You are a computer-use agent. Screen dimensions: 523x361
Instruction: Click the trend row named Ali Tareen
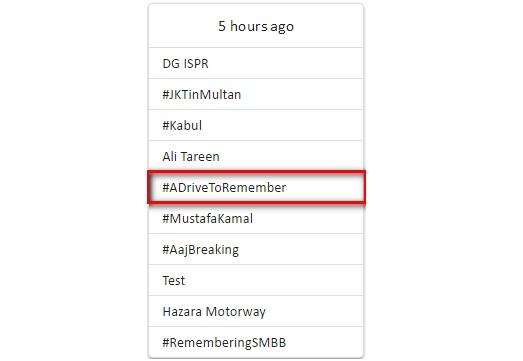click(x=256, y=156)
